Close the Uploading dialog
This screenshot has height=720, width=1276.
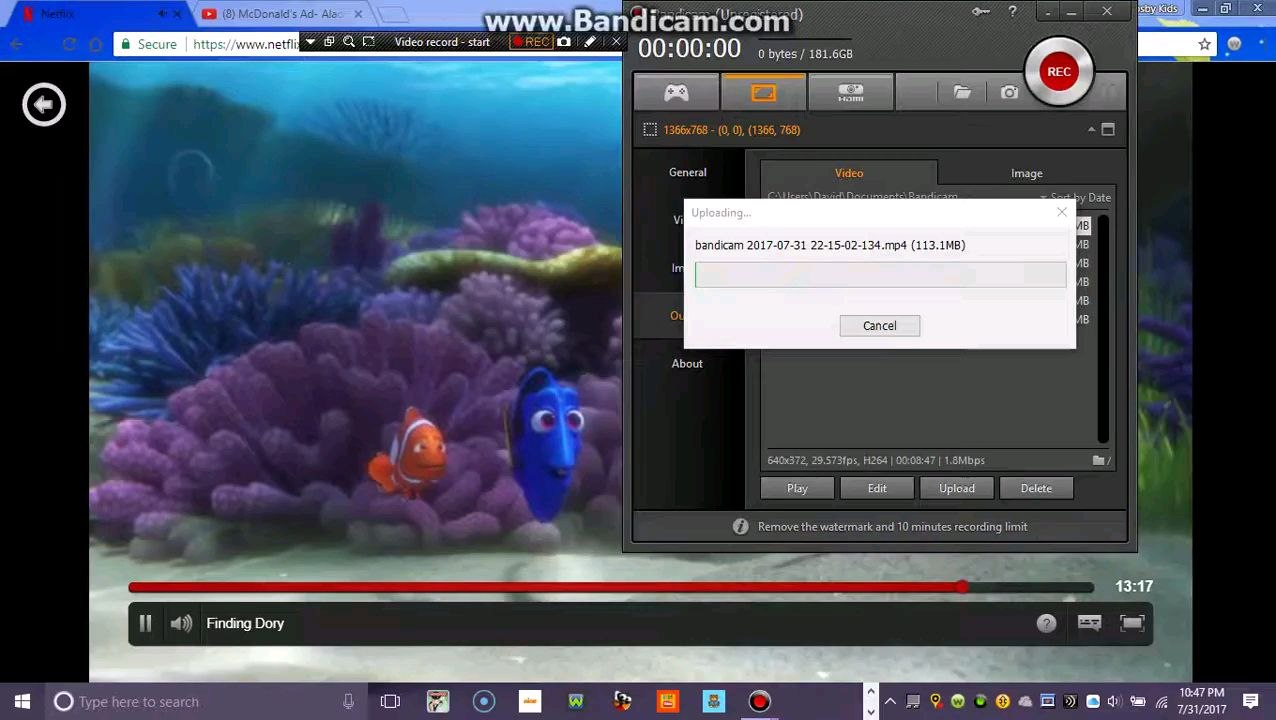tap(1062, 212)
